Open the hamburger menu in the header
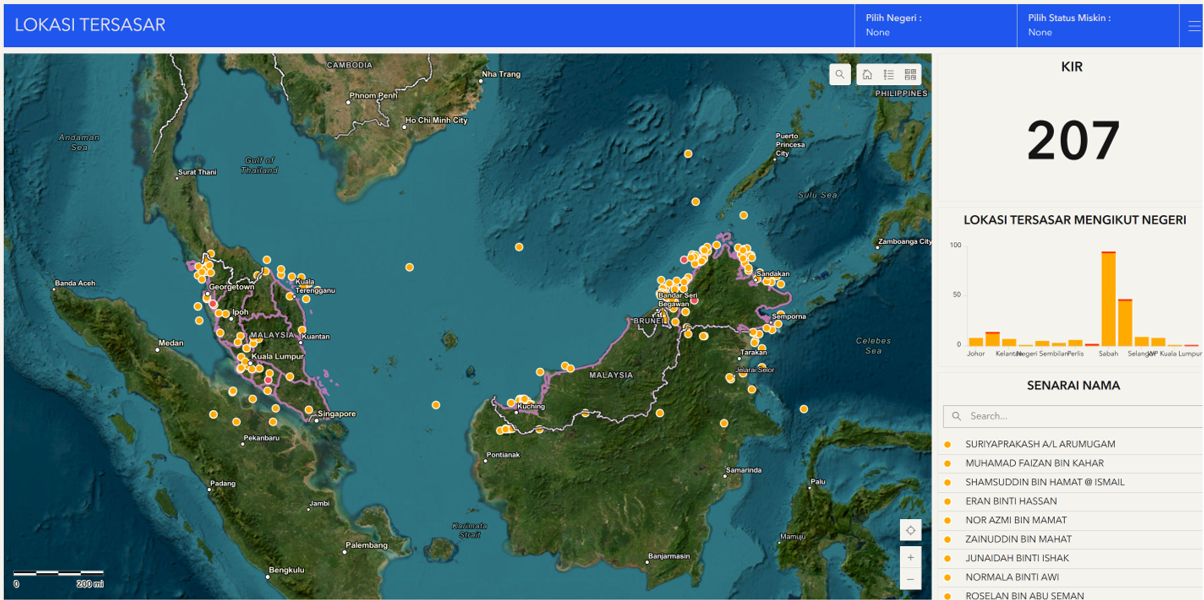Image resolution: width=1204 pixels, height=600 pixels. coord(1193,26)
